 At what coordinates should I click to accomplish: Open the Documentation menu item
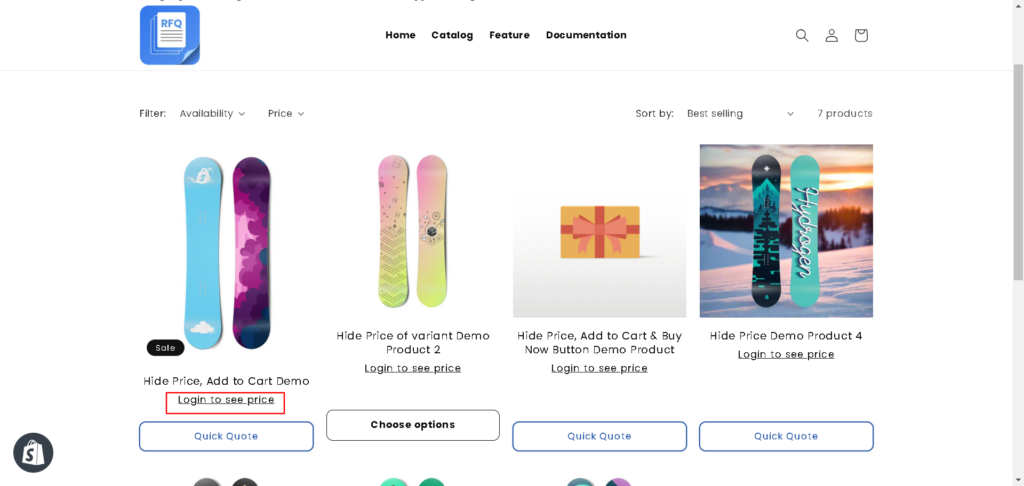click(x=586, y=35)
